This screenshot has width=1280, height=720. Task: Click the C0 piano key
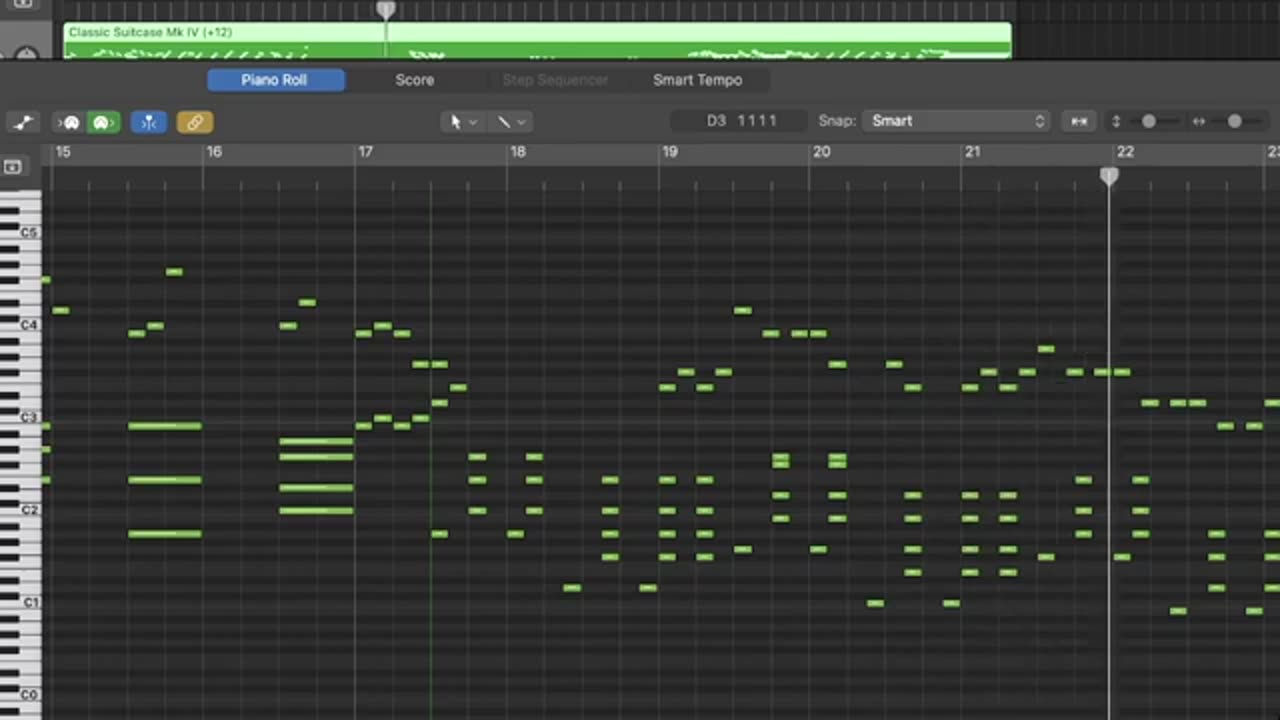click(x=21, y=694)
